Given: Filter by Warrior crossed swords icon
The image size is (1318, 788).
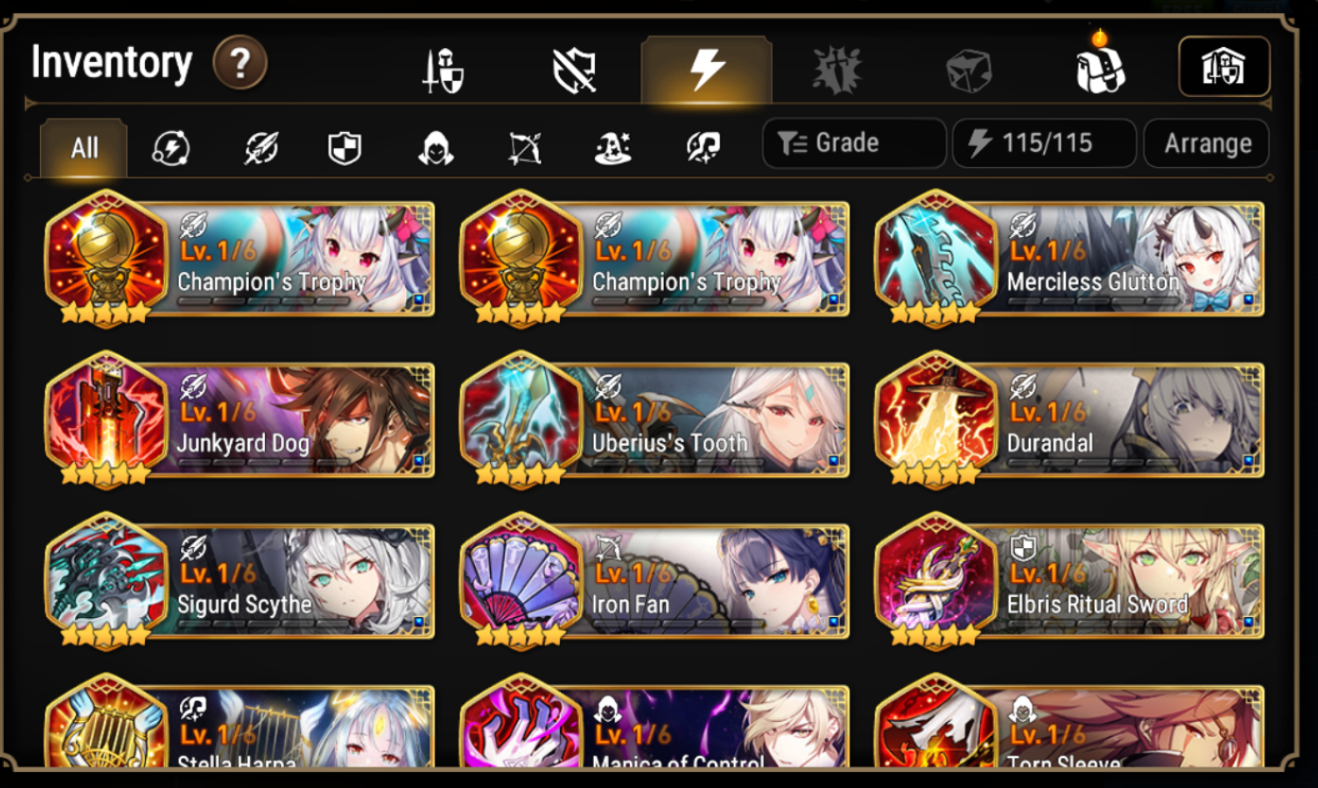Looking at the screenshot, I should click(261, 149).
